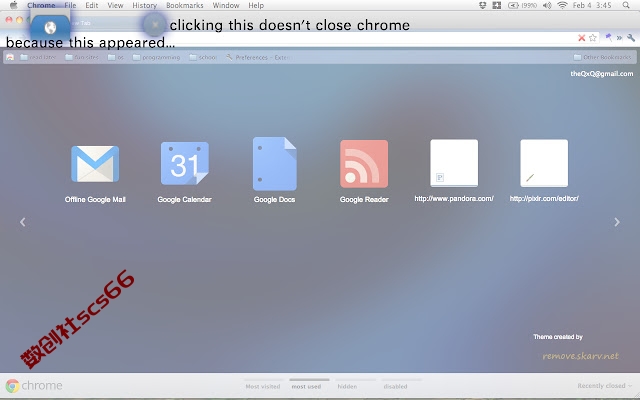Click the red stop loading X icon
This screenshot has width=640, height=400.
click(582, 38)
